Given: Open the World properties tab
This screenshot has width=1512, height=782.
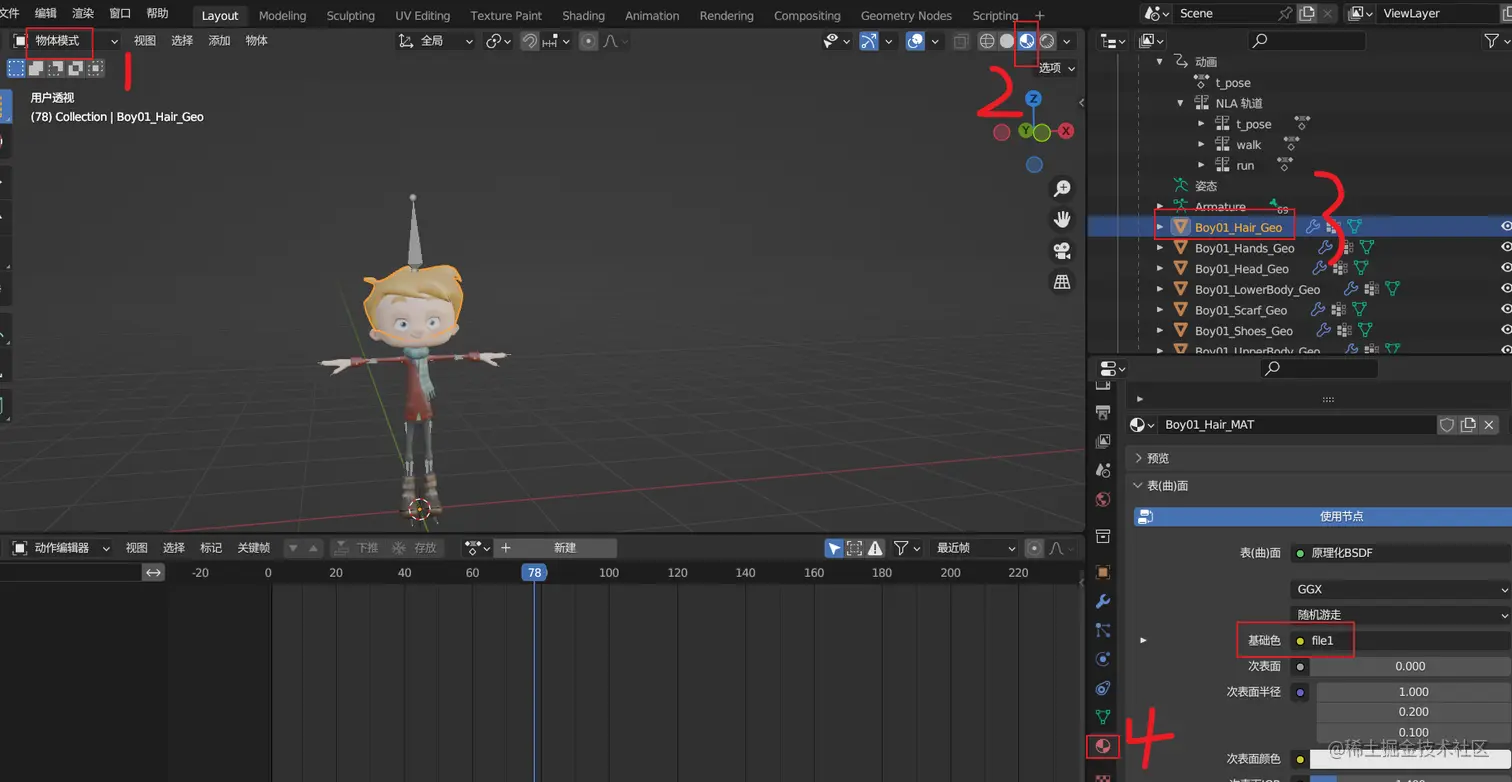Looking at the screenshot, I should (x=1102, y=499).
